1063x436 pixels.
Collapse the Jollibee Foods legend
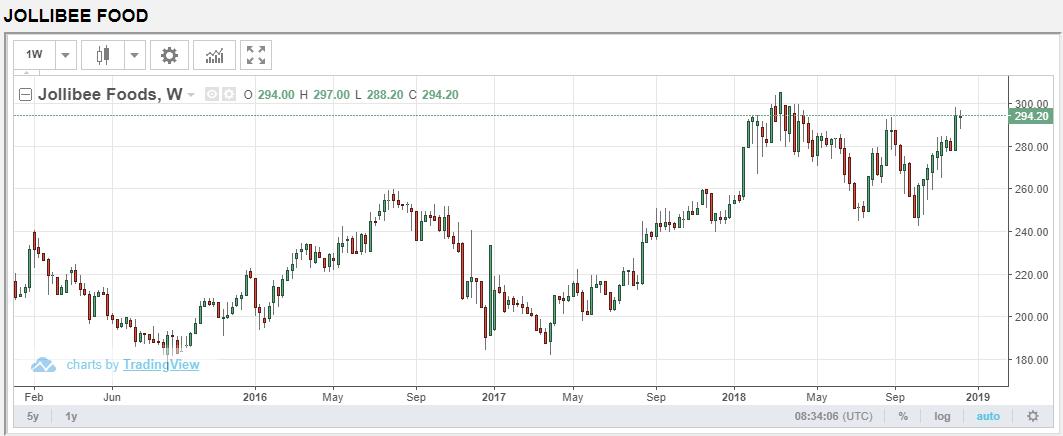tap(26, 95)
